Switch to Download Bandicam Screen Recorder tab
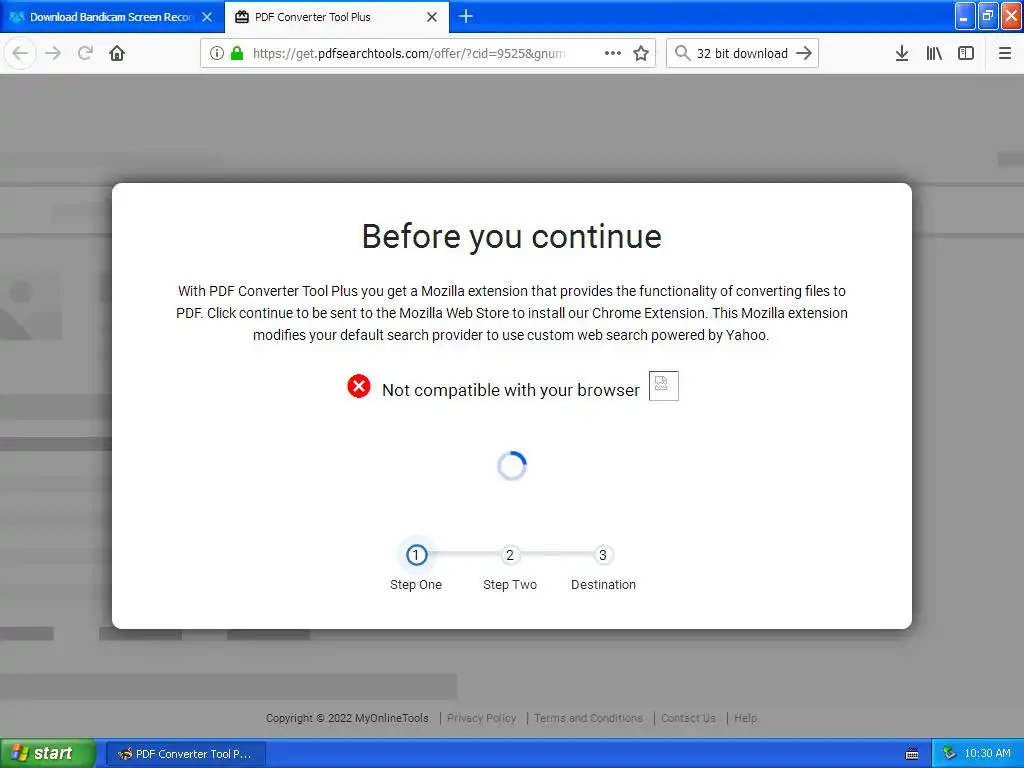The image size is (1024, 768). [x=112, y=17]
